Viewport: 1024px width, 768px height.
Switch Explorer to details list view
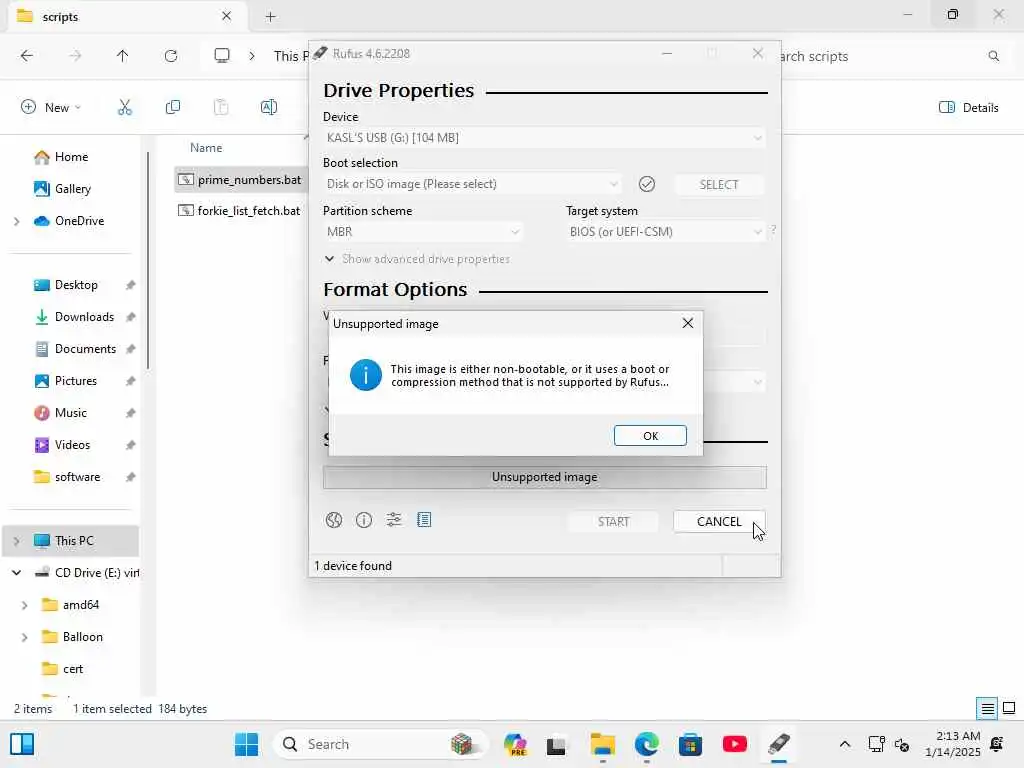tap(987, 709)
